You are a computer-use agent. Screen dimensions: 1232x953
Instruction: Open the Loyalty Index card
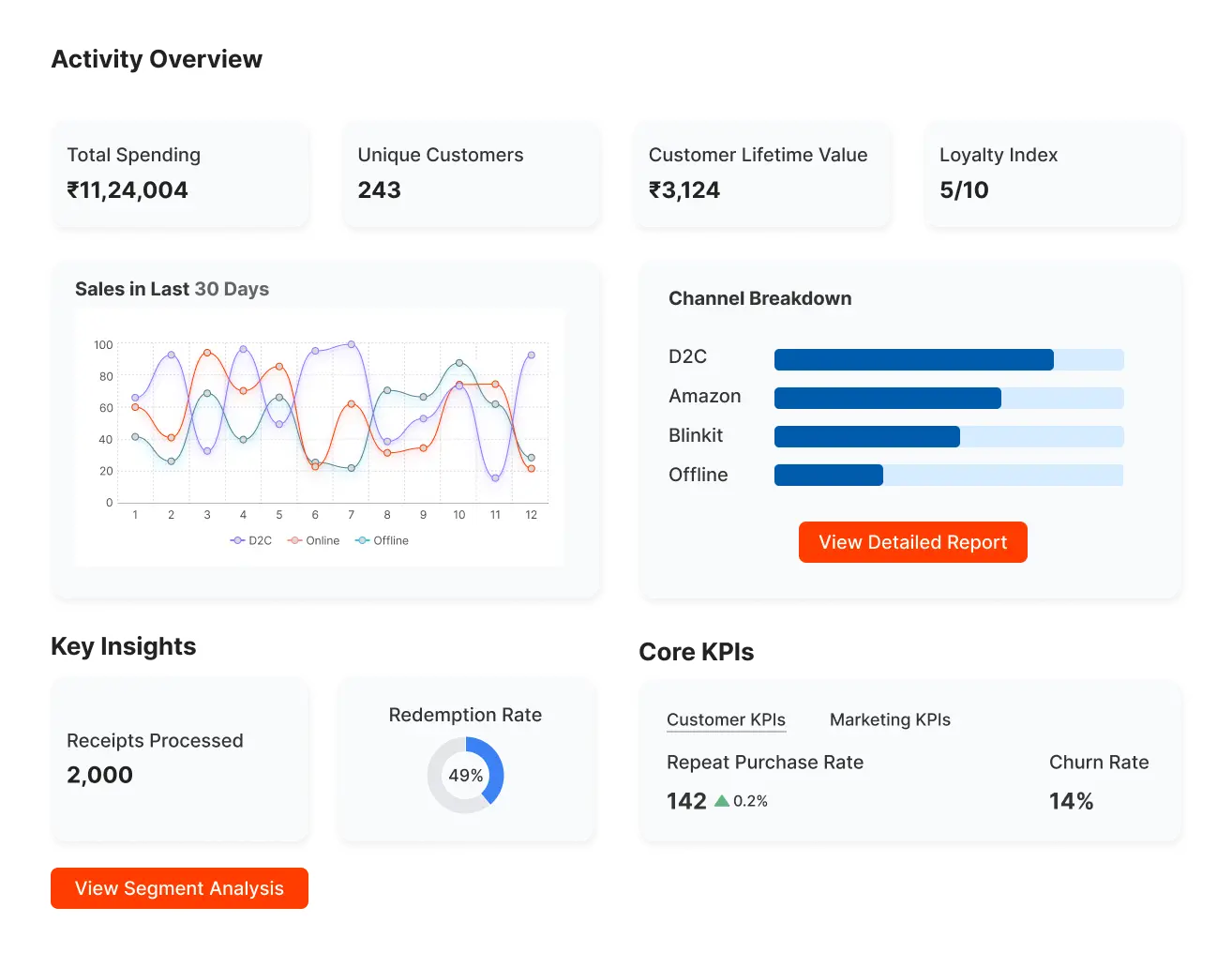(x=1052, y=174)
